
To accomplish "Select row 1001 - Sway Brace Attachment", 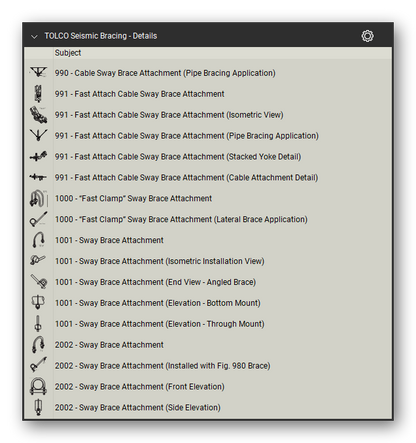I will coord(208,240).
